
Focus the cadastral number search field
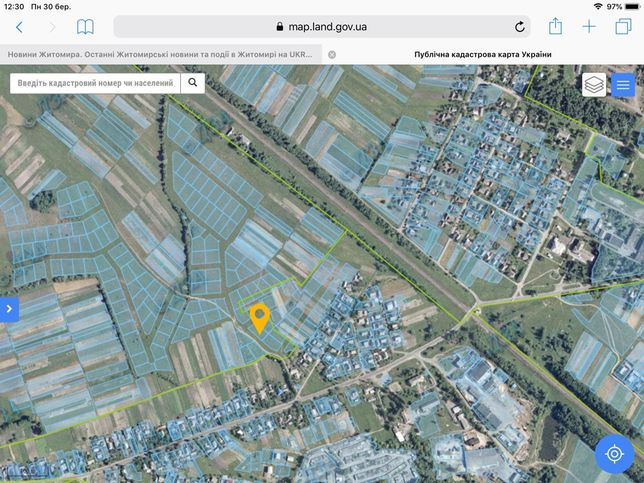[95, 83]
